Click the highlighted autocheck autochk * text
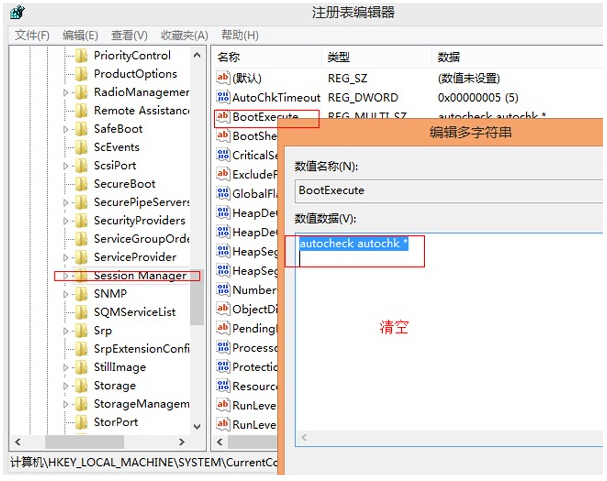Image resolution: width=607 pixels, height=481 pixels. click(x=353, y=243)
